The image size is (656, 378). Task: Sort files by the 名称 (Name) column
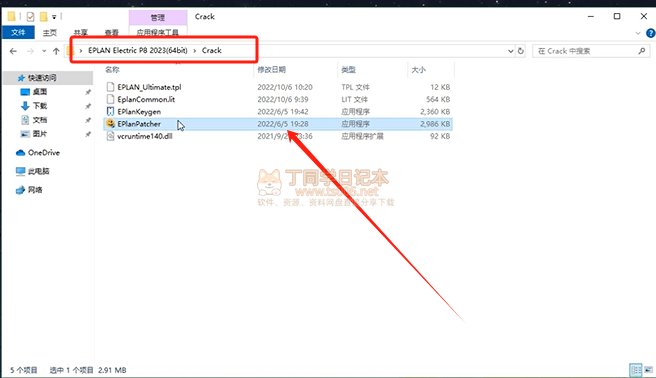(x=112, y=69)
